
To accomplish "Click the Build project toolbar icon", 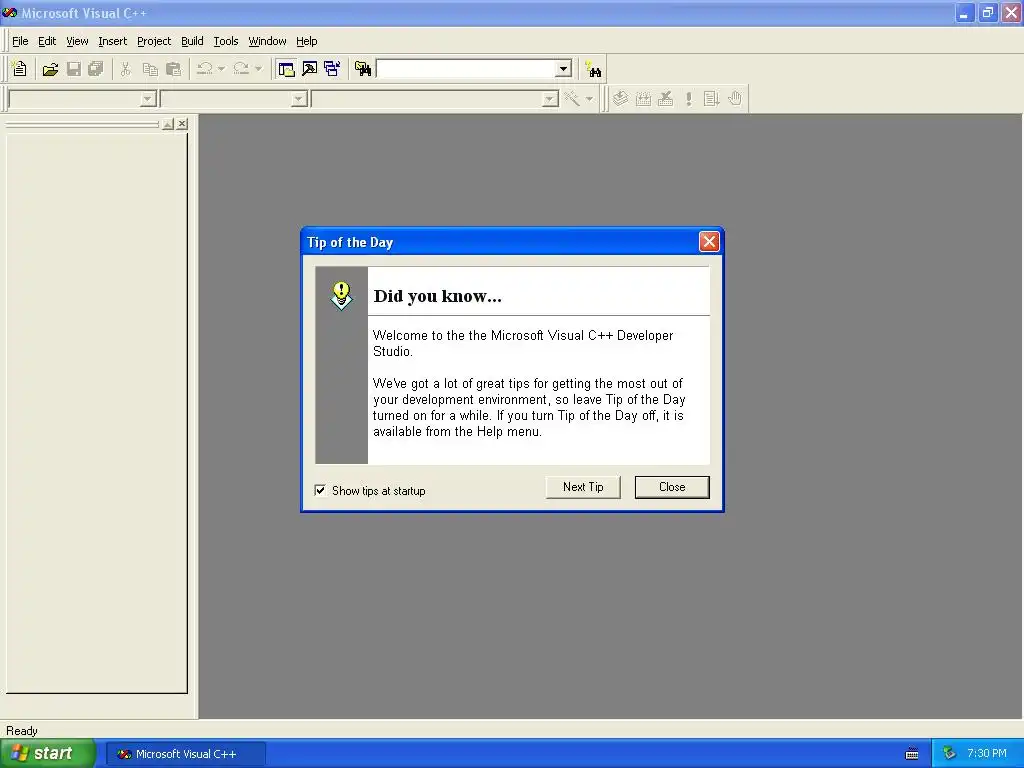I will (643, 99).
